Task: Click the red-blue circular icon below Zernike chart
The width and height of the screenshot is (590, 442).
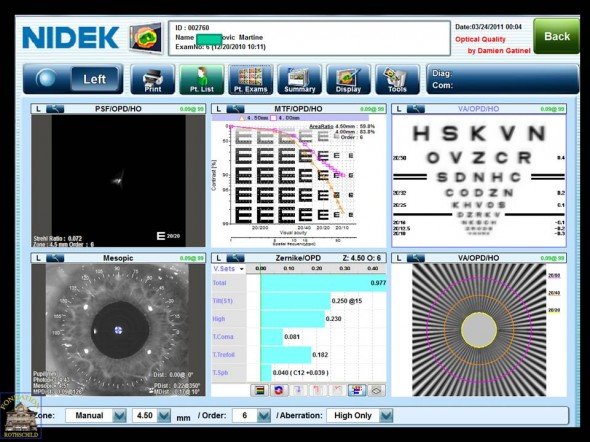Action: pos(279,390)
